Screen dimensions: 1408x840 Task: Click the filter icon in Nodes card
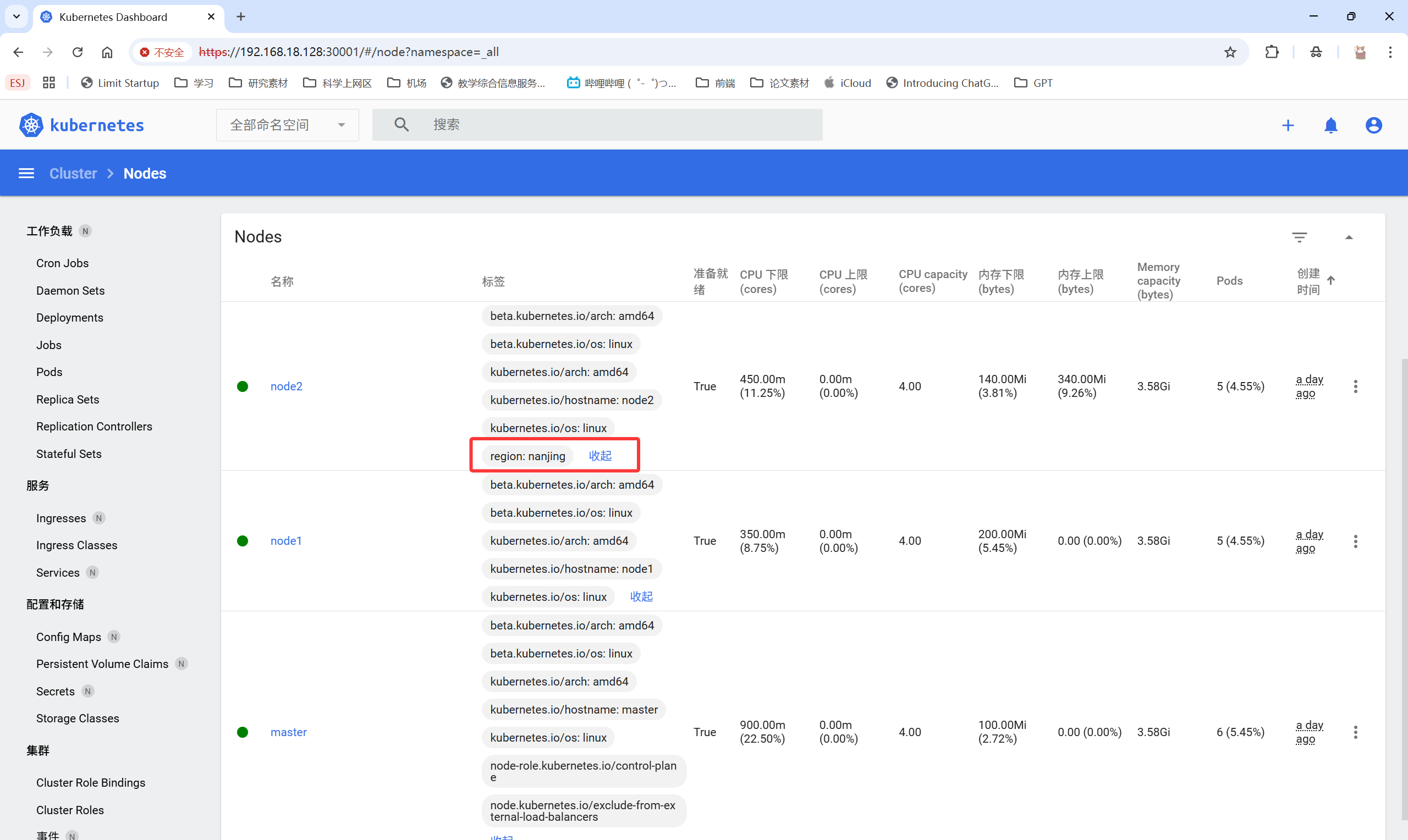pos(1299,237)
